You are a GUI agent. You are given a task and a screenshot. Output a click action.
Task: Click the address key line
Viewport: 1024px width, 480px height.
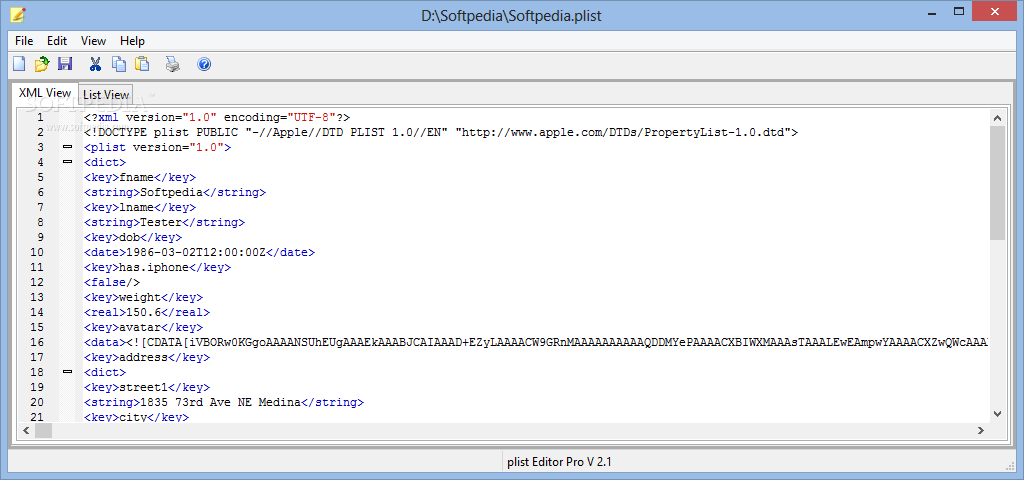[x=147, y=357]
